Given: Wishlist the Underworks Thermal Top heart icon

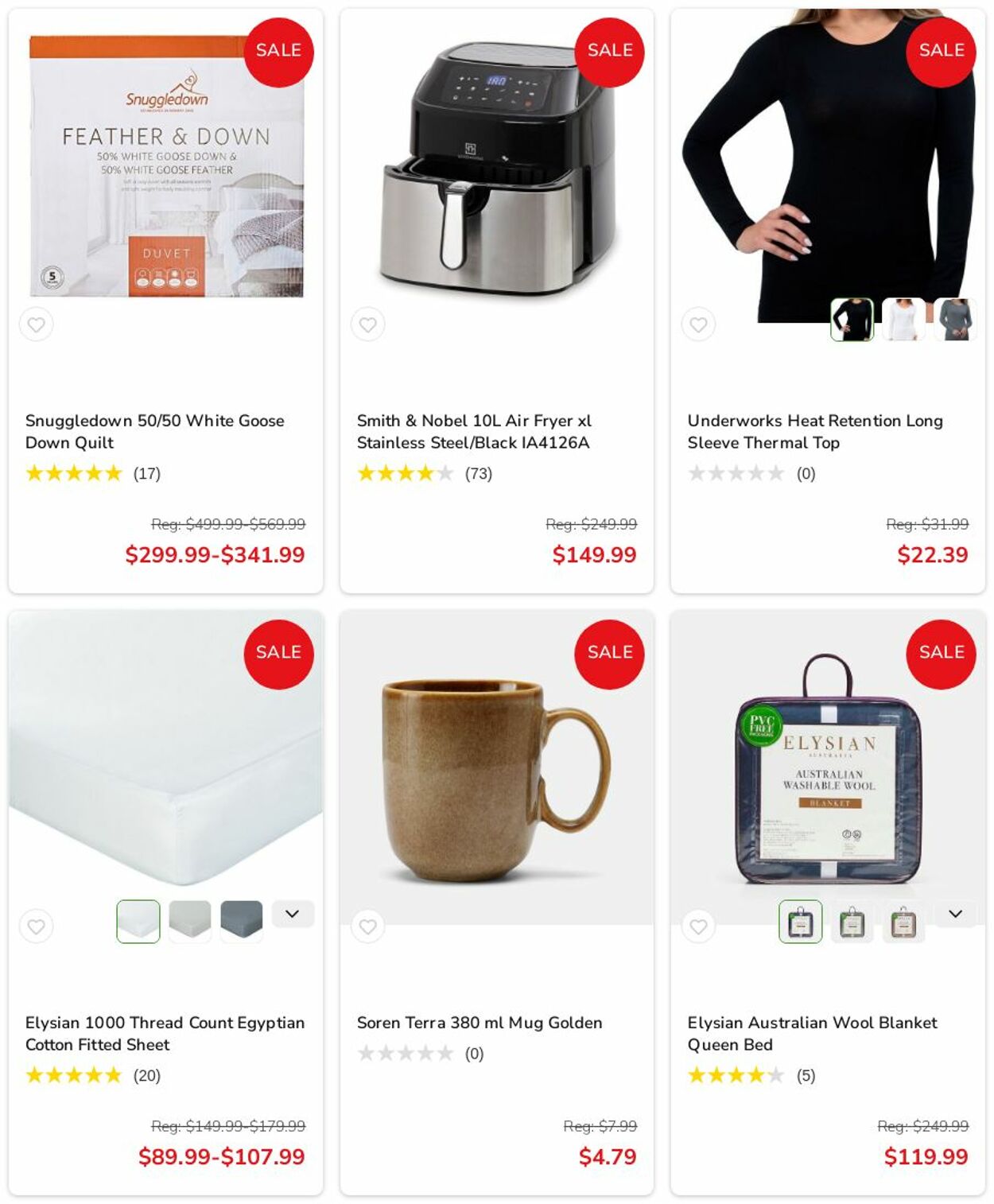Looking at the screenshot, I should coord(698,324).
